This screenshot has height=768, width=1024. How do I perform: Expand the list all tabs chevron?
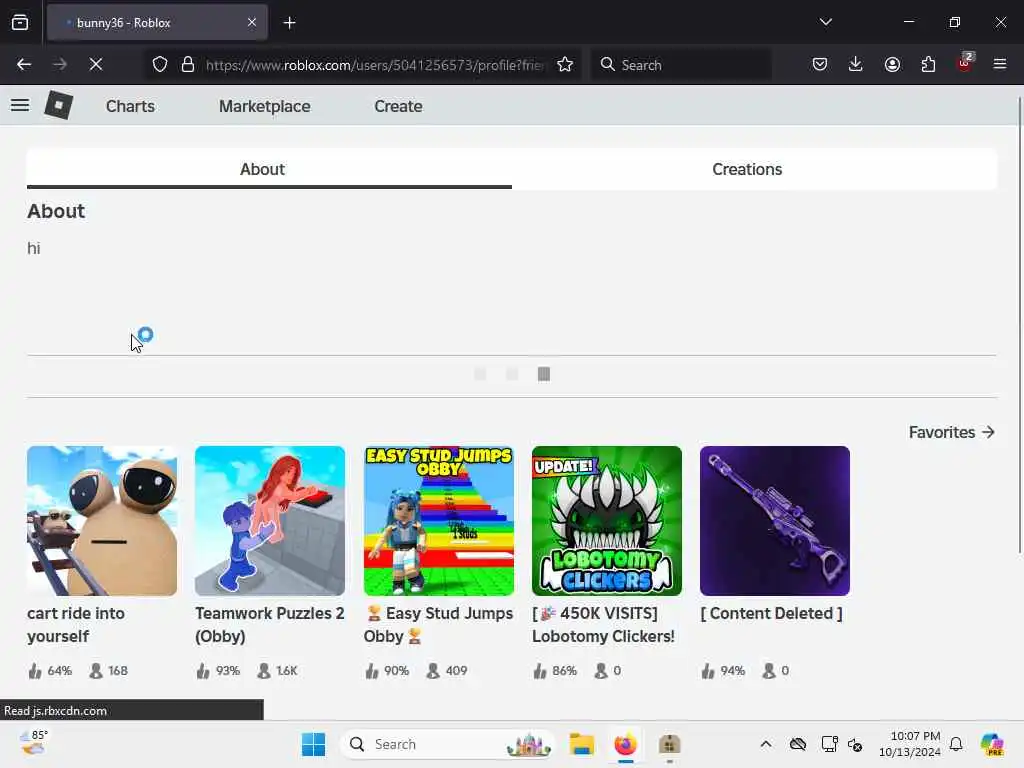[x=825, y=22]
